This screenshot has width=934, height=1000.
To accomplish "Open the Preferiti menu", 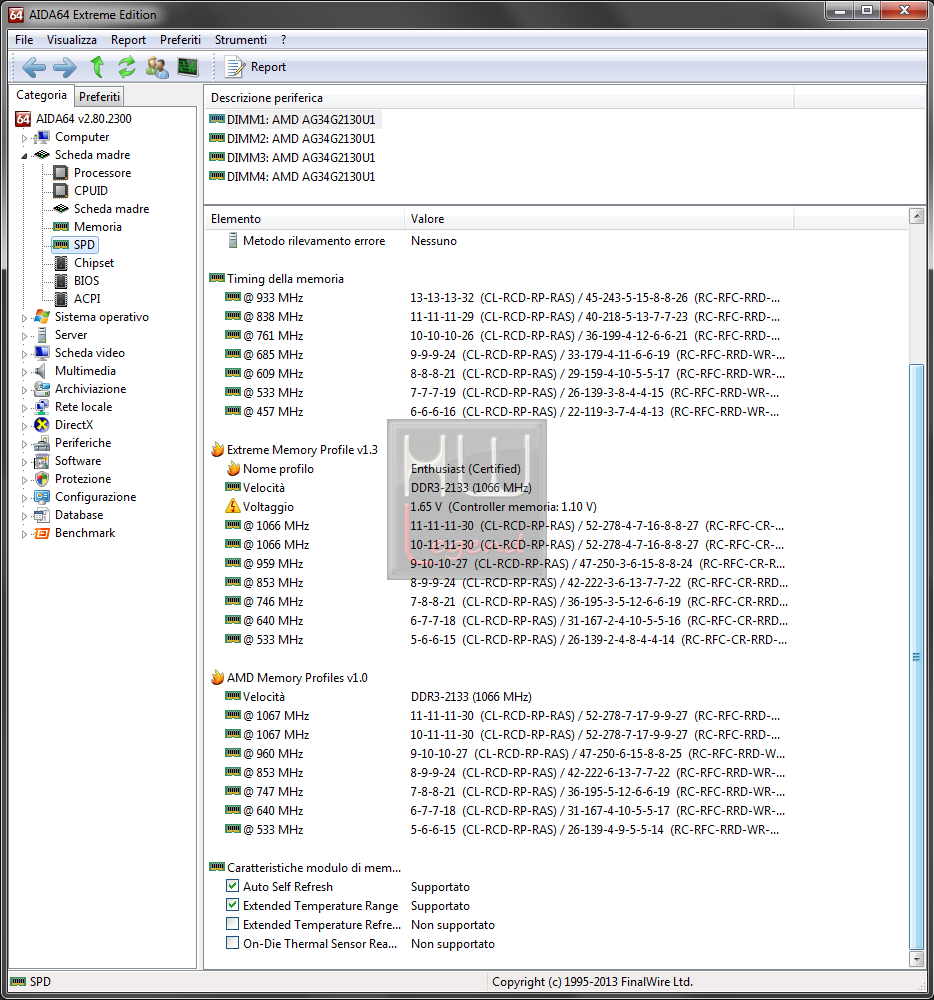I will coord(180,40).
